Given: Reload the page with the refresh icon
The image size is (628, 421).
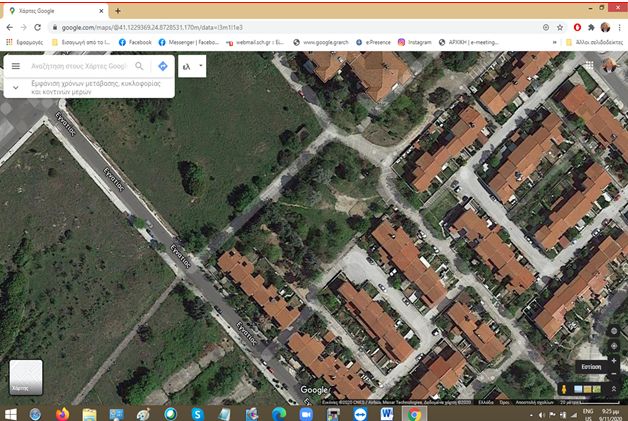Looking at the screenshot, I should pos(37,27).
